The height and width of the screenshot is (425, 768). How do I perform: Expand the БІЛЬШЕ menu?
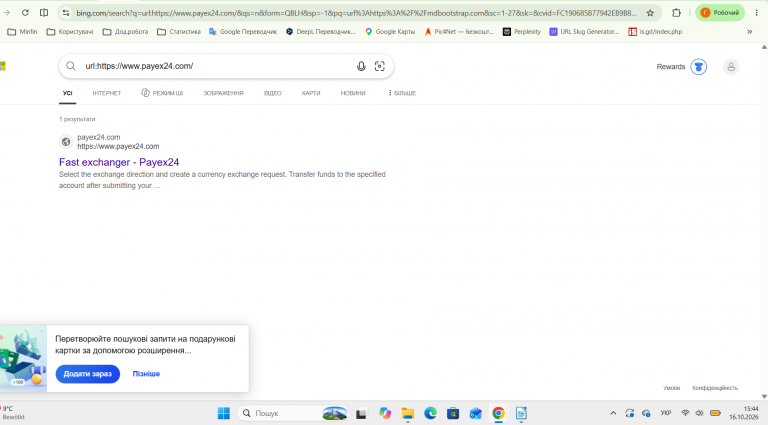coord(402,93)
